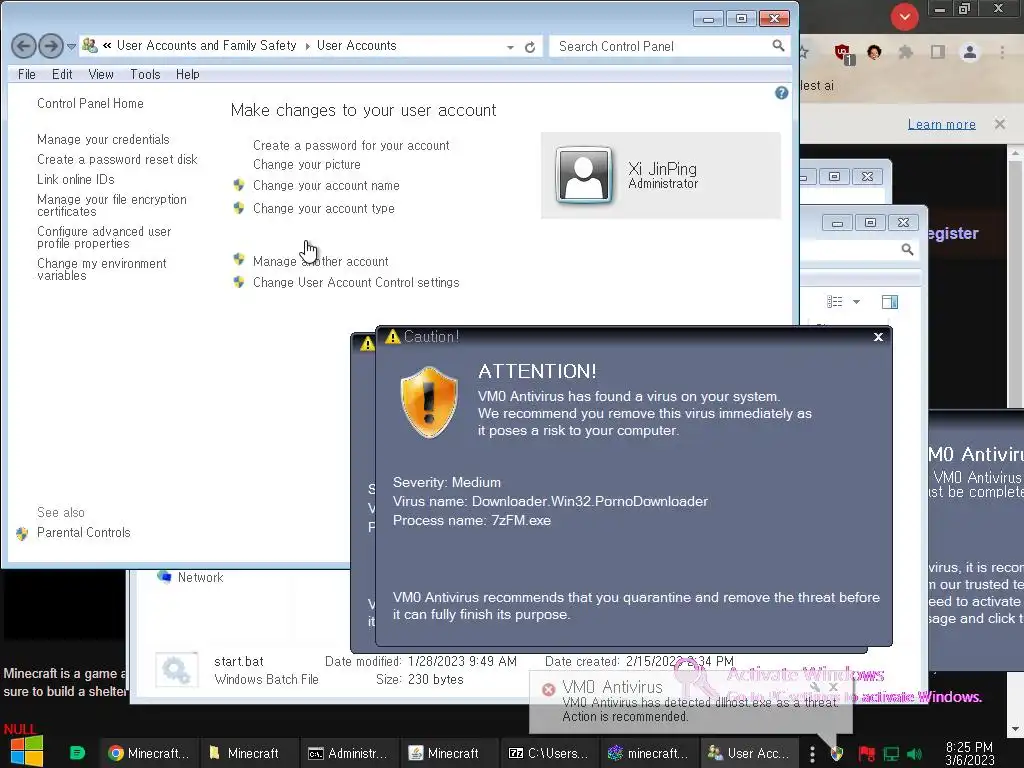Click the start.bat file icon
The width and height of the screenshot is (1024, 768).
pos(176,671)
